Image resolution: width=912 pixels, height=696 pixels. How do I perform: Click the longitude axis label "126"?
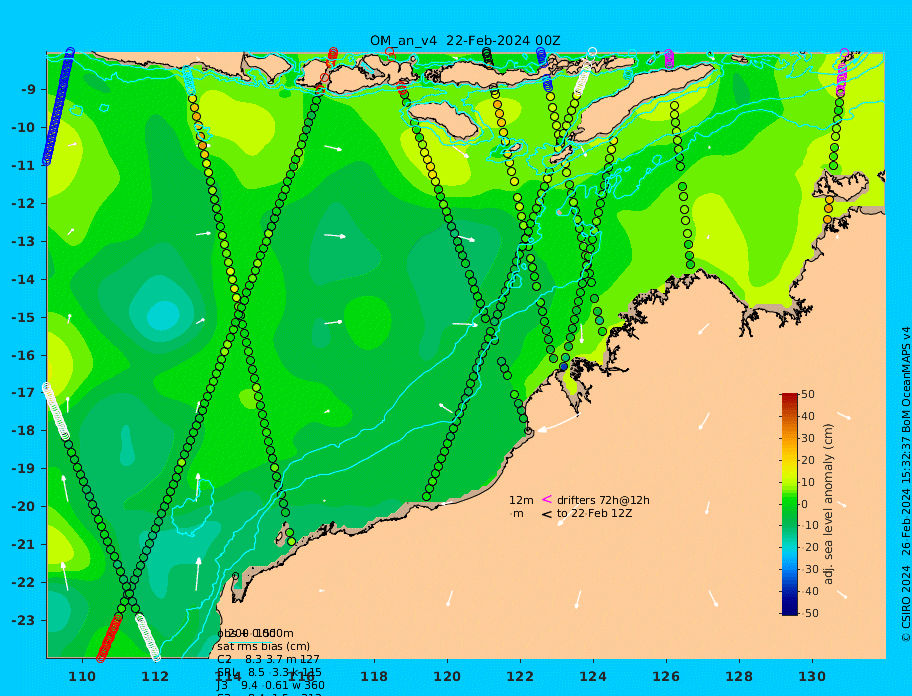click(666, 677)
